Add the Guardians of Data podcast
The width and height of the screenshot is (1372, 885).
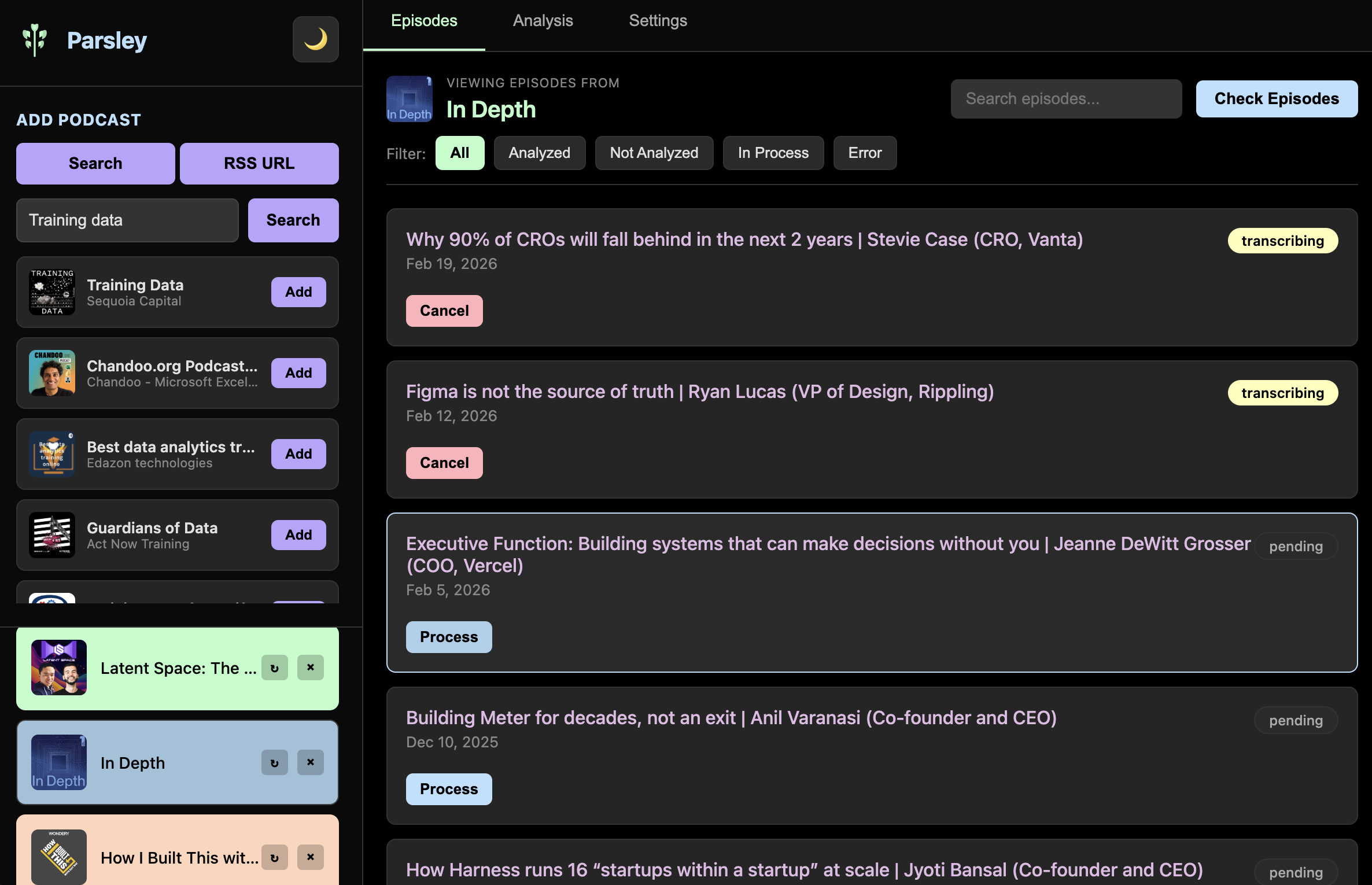tap(298, 534)
